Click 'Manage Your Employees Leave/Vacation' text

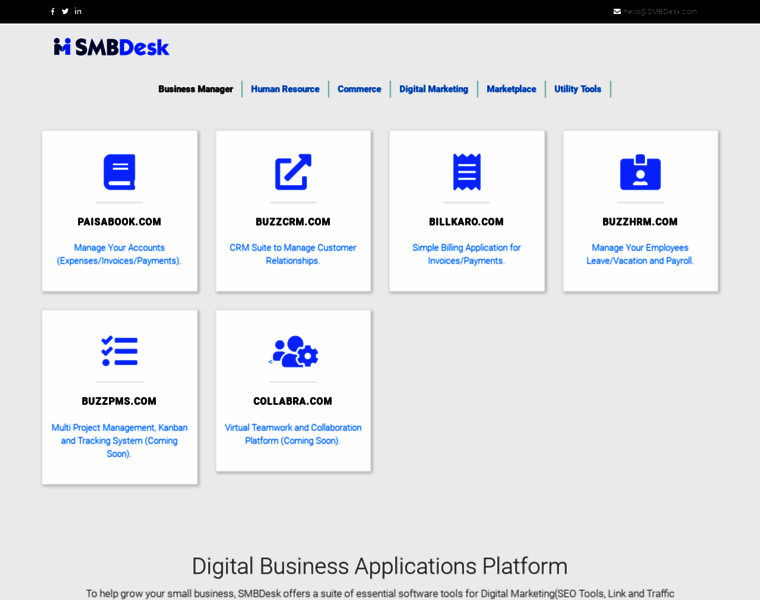(640, 254)
